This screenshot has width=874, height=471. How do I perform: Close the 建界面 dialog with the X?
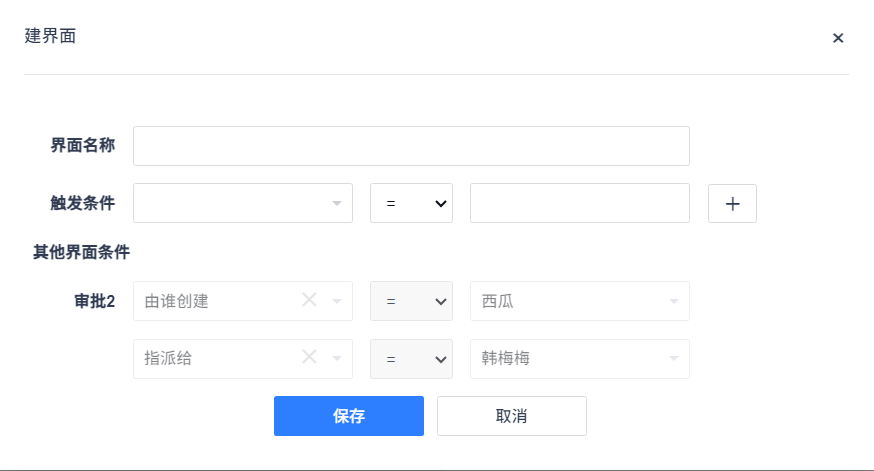click(838, 38)
